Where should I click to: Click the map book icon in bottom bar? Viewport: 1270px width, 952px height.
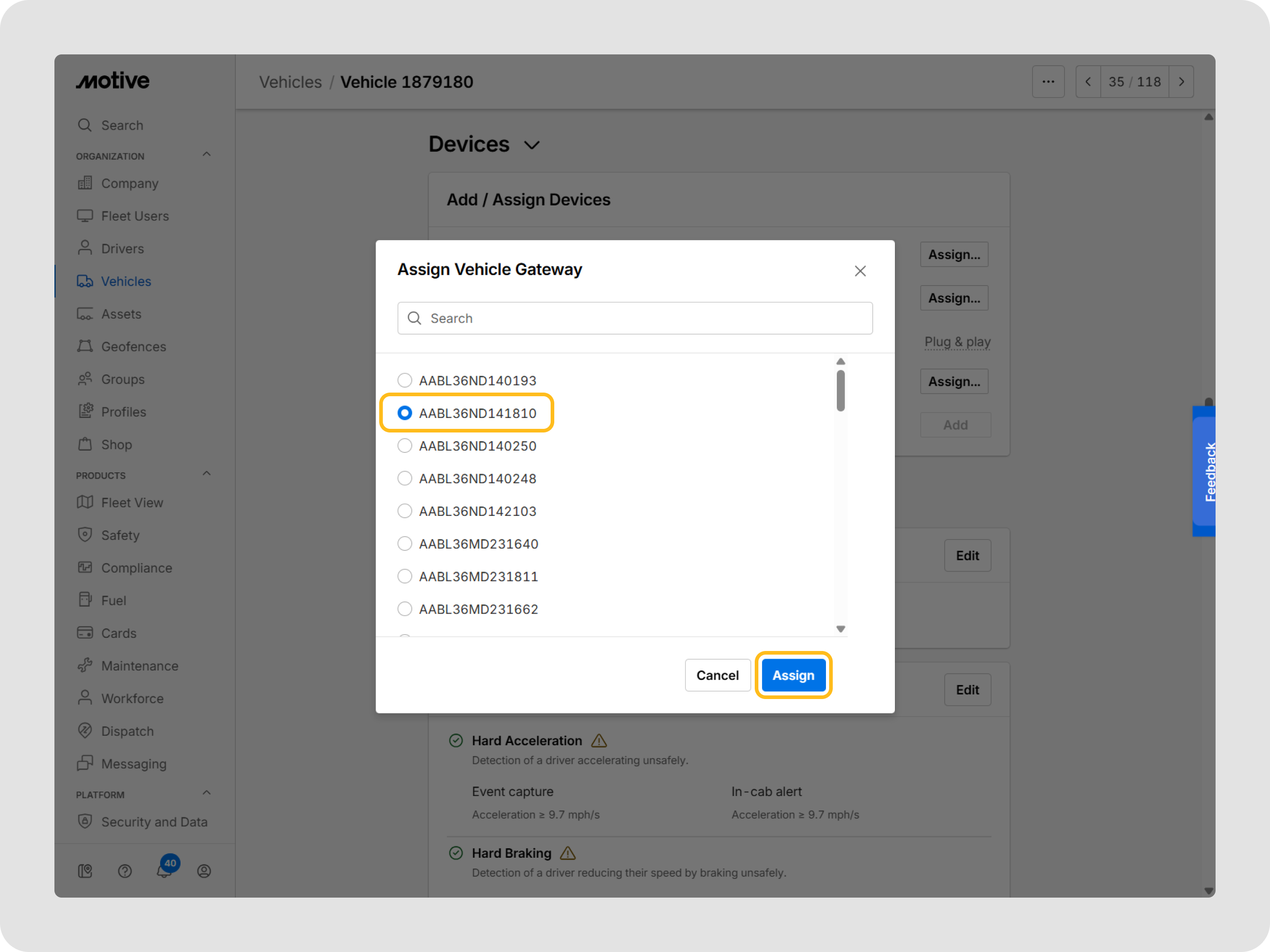[x=85, y=871]
